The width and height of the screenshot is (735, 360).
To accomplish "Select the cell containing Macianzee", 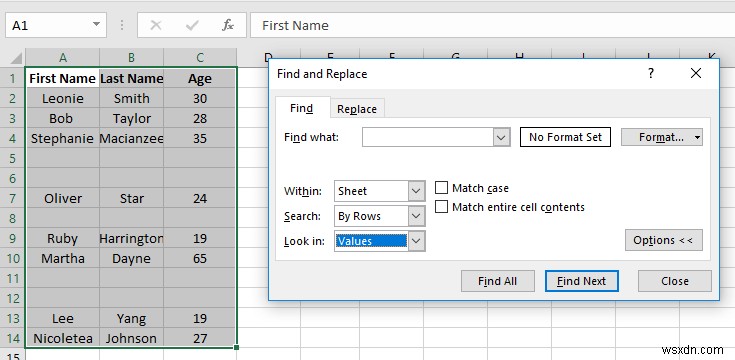I will click(x=132, y=138).
